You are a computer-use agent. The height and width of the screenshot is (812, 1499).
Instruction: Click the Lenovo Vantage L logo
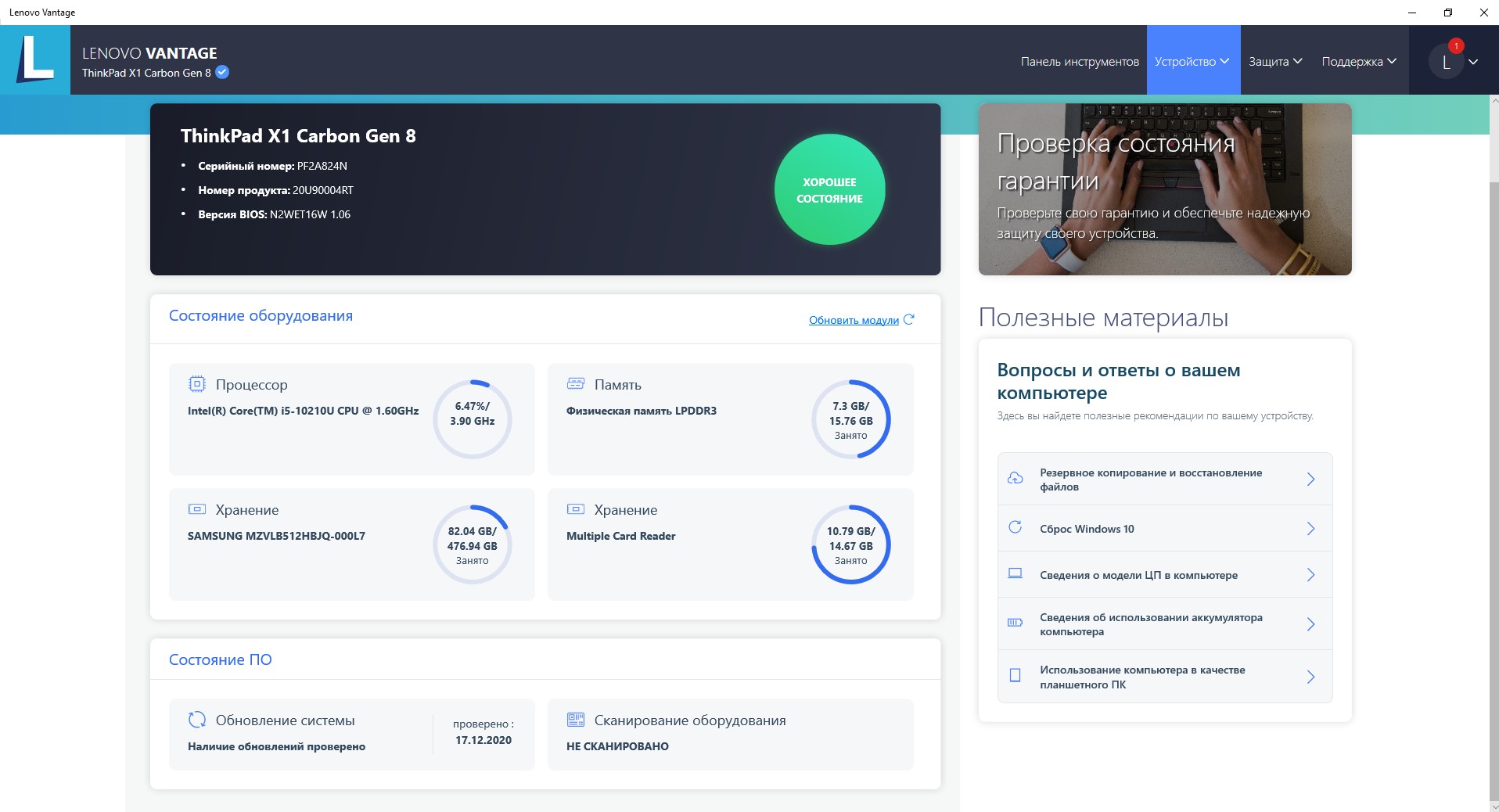[35, 60]
